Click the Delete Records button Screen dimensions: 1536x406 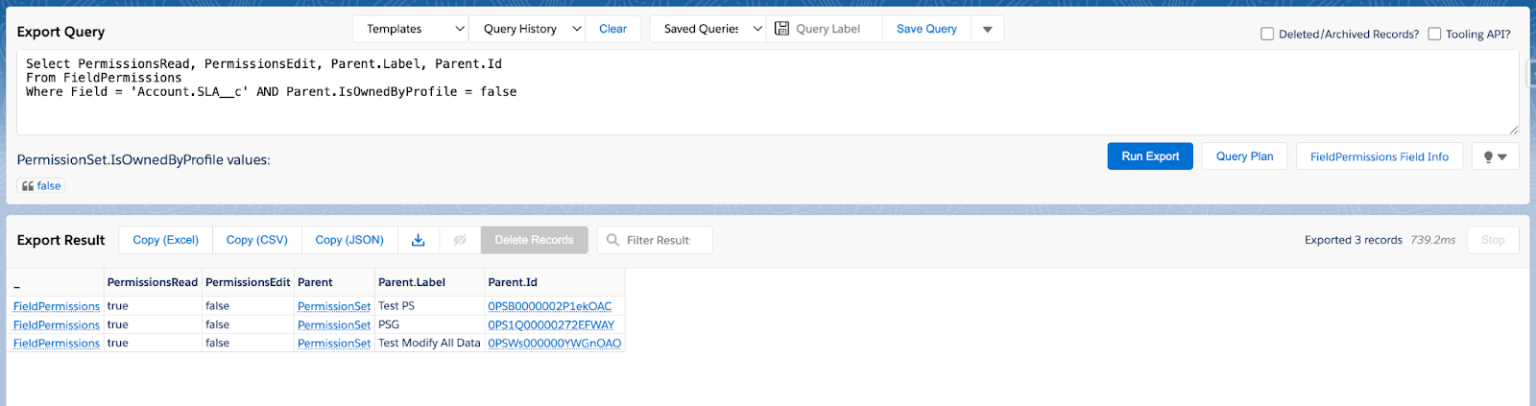(x=534, y=240)
